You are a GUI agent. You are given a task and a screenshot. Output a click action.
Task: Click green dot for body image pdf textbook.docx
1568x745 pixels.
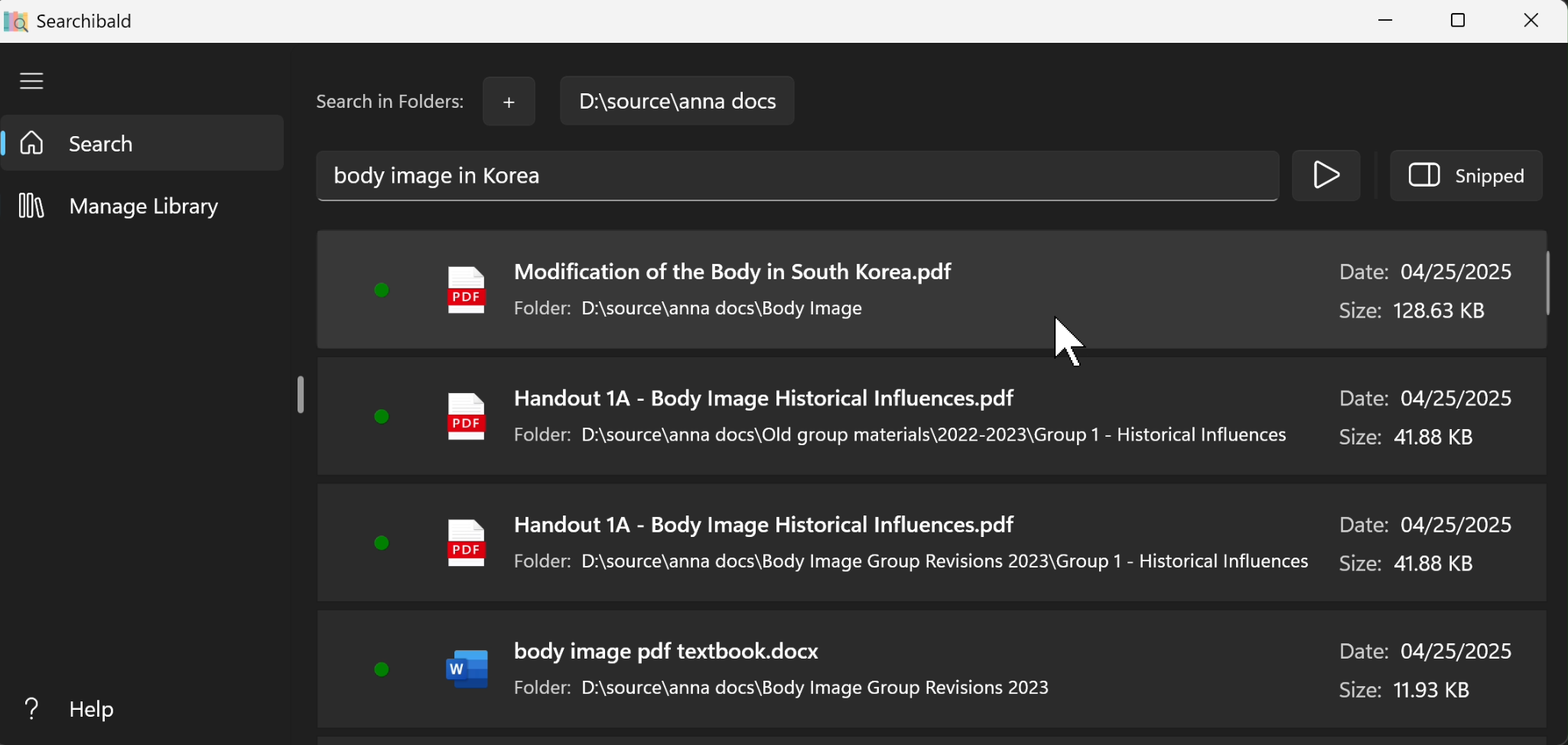click(382, 669)
